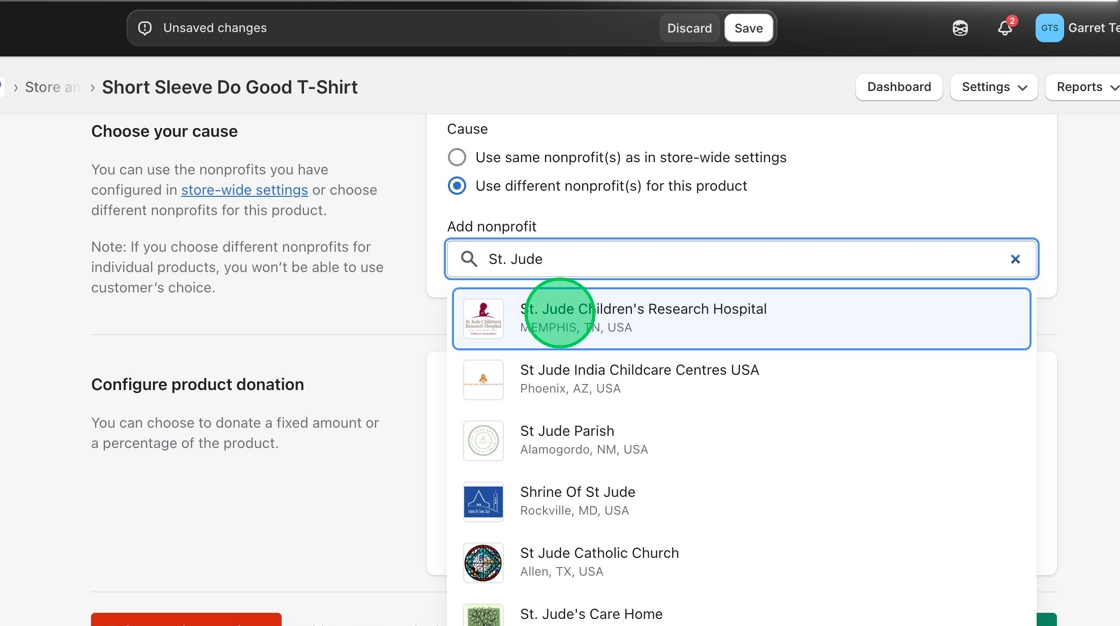The image size is (1120, 626).
Task: Click the Store breadcrumb link
Action: [x=51, y=87]
